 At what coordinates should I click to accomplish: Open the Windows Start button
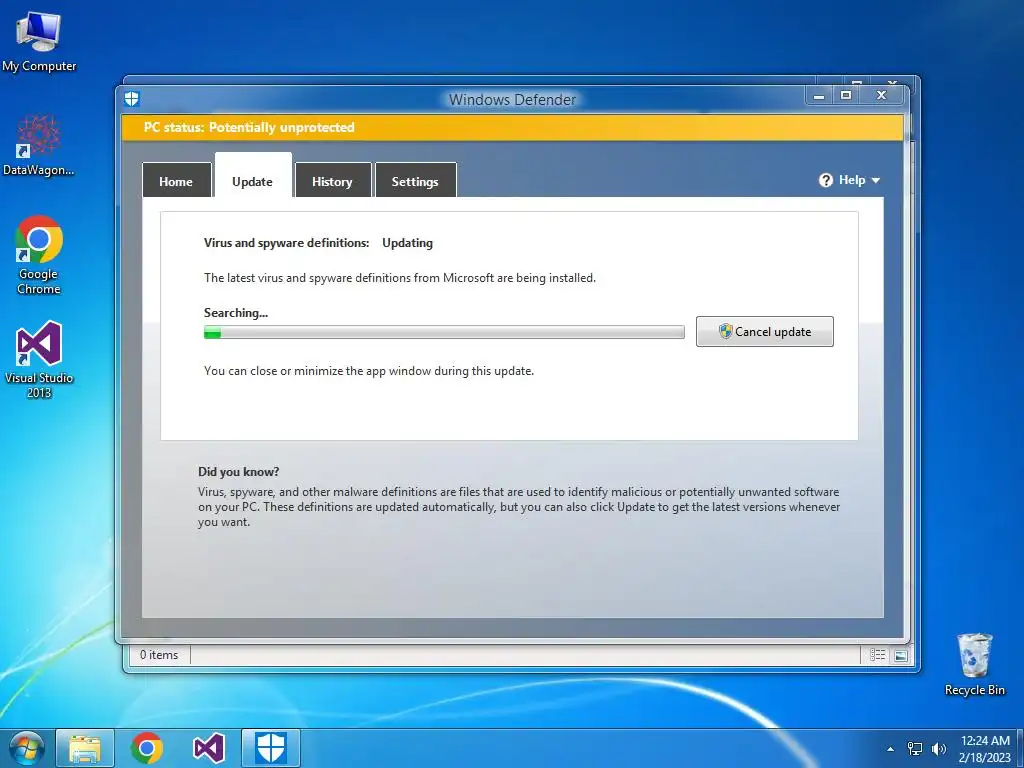(25, 748)
